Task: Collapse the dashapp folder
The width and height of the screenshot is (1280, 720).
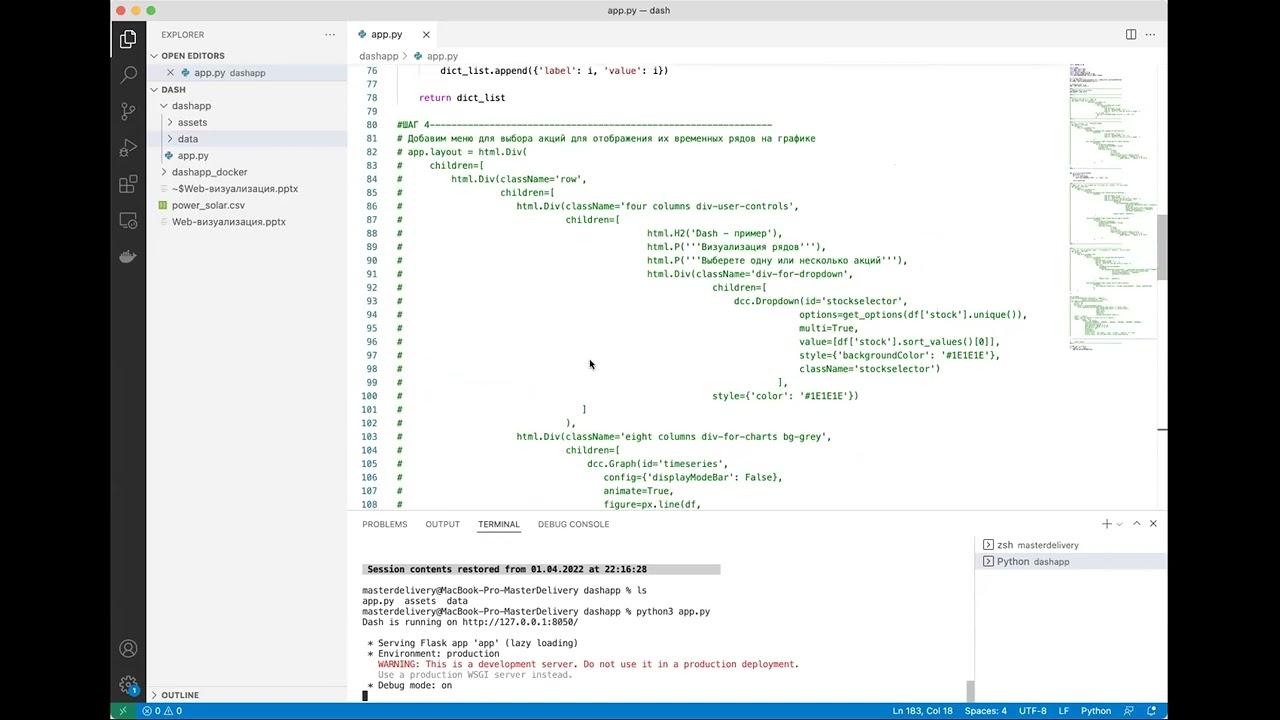Action: coord(165,106)
